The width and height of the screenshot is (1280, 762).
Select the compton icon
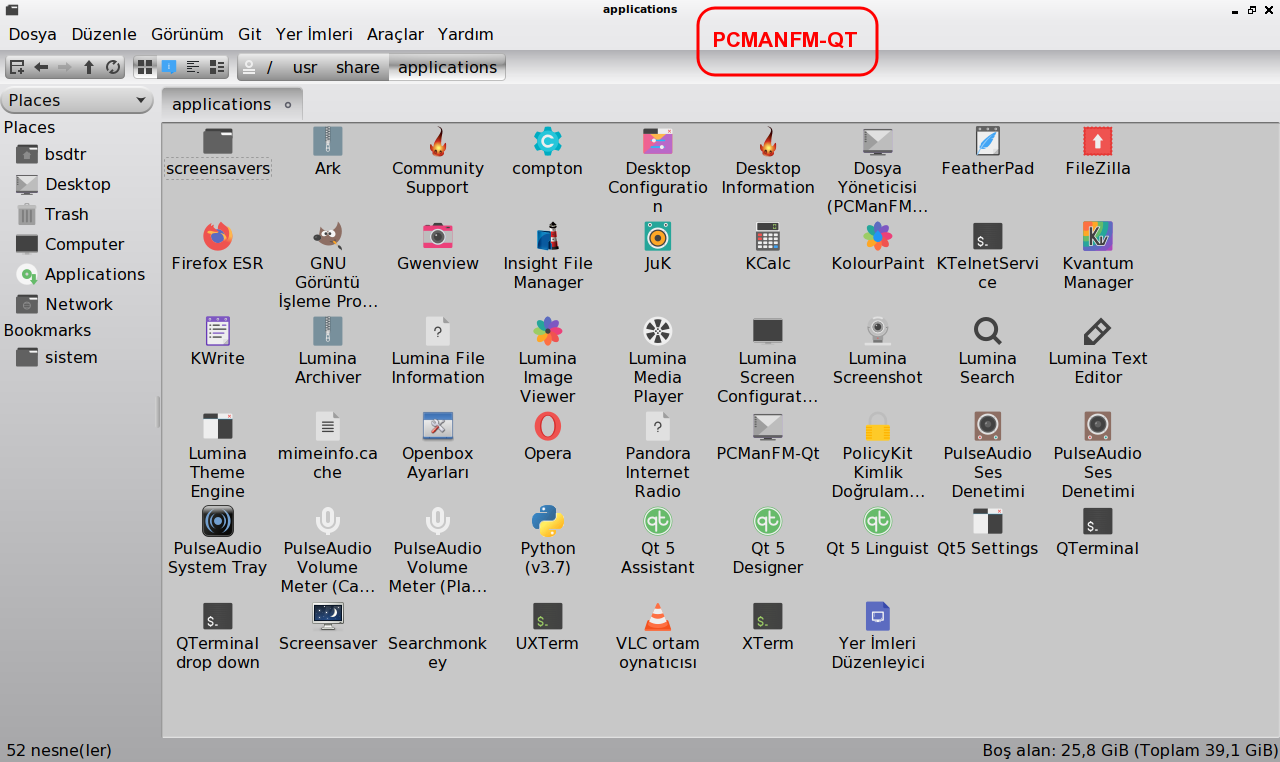547,141
